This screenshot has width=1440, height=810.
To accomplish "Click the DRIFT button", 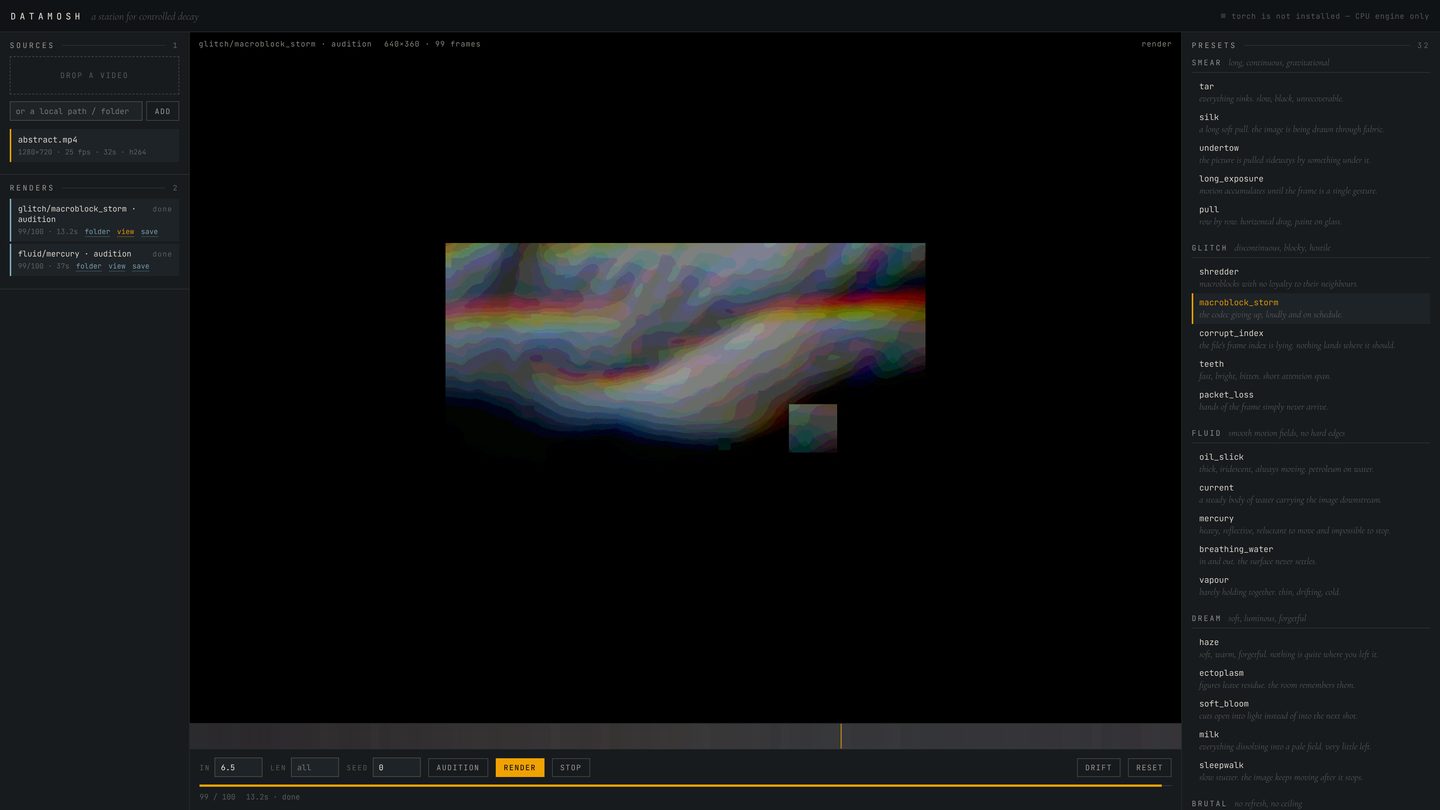I will pos(1098,767).
